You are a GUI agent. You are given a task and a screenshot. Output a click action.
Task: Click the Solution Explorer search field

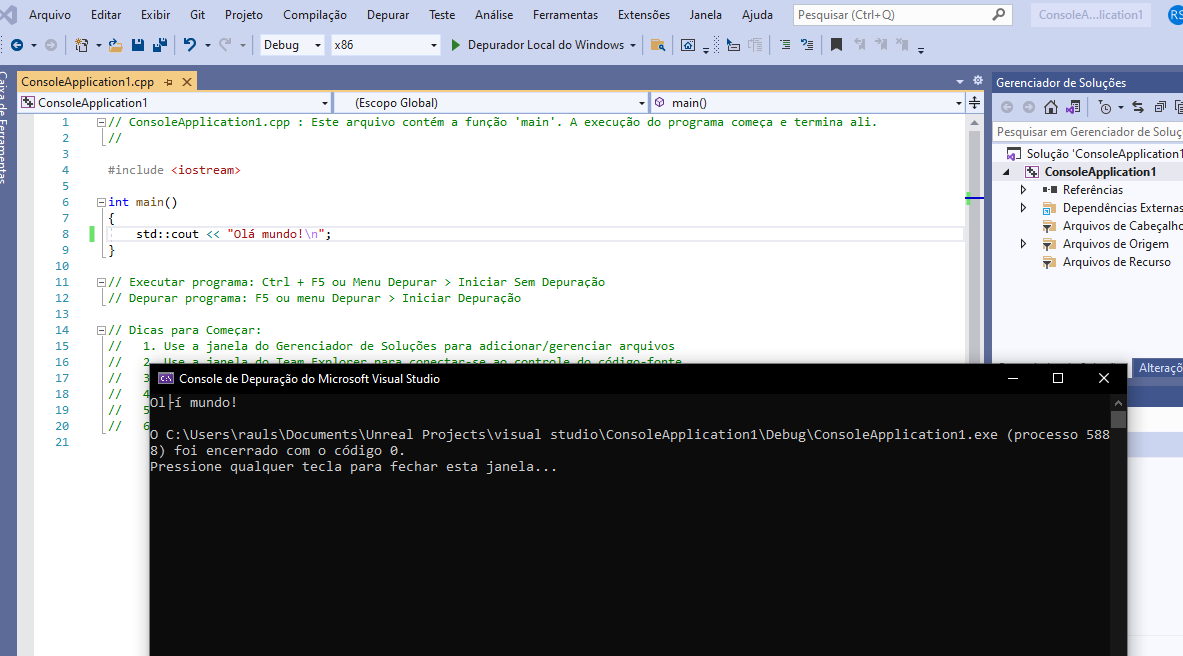[x=1089, y=132]
